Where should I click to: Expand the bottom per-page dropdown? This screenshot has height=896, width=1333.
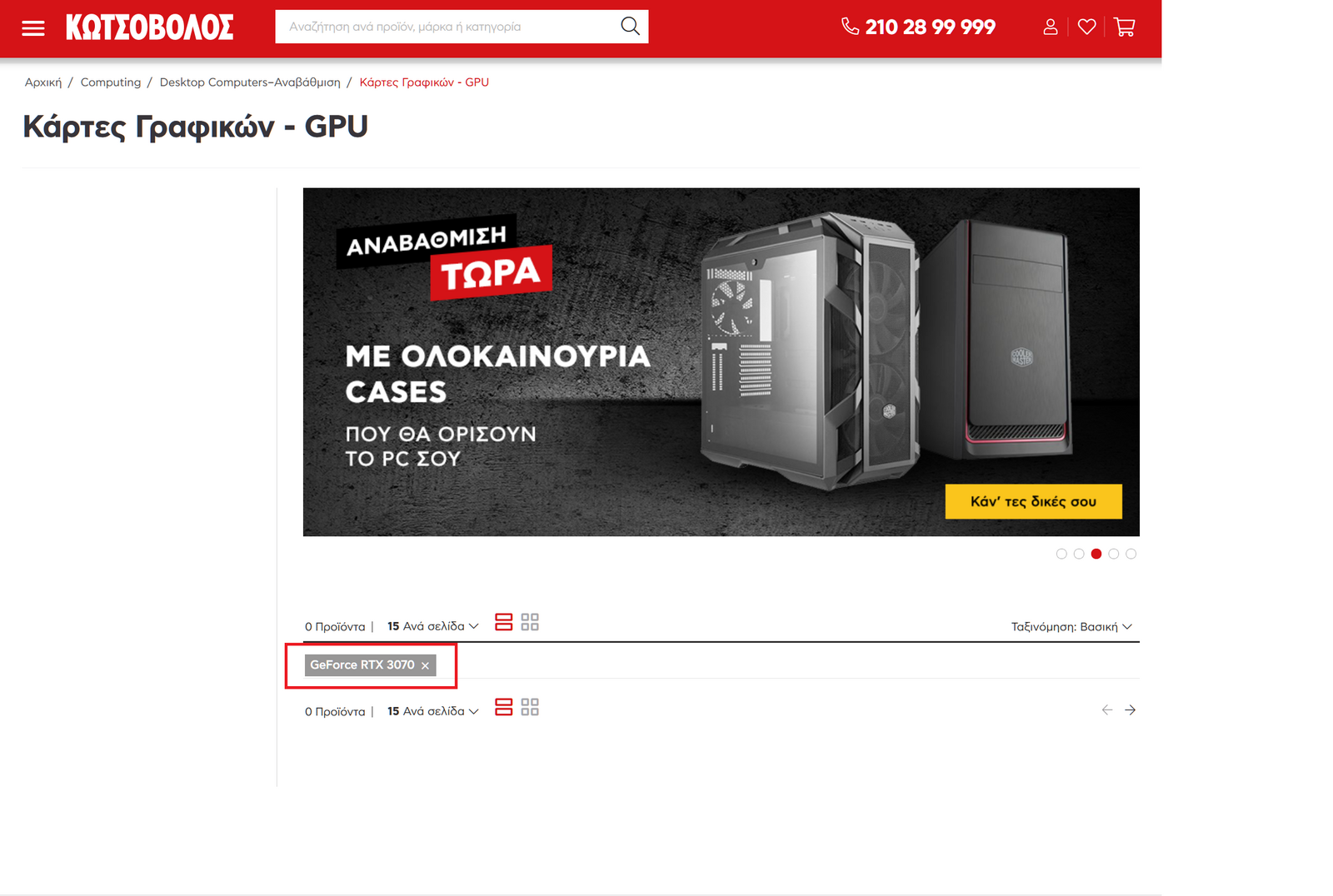[432, 711]
